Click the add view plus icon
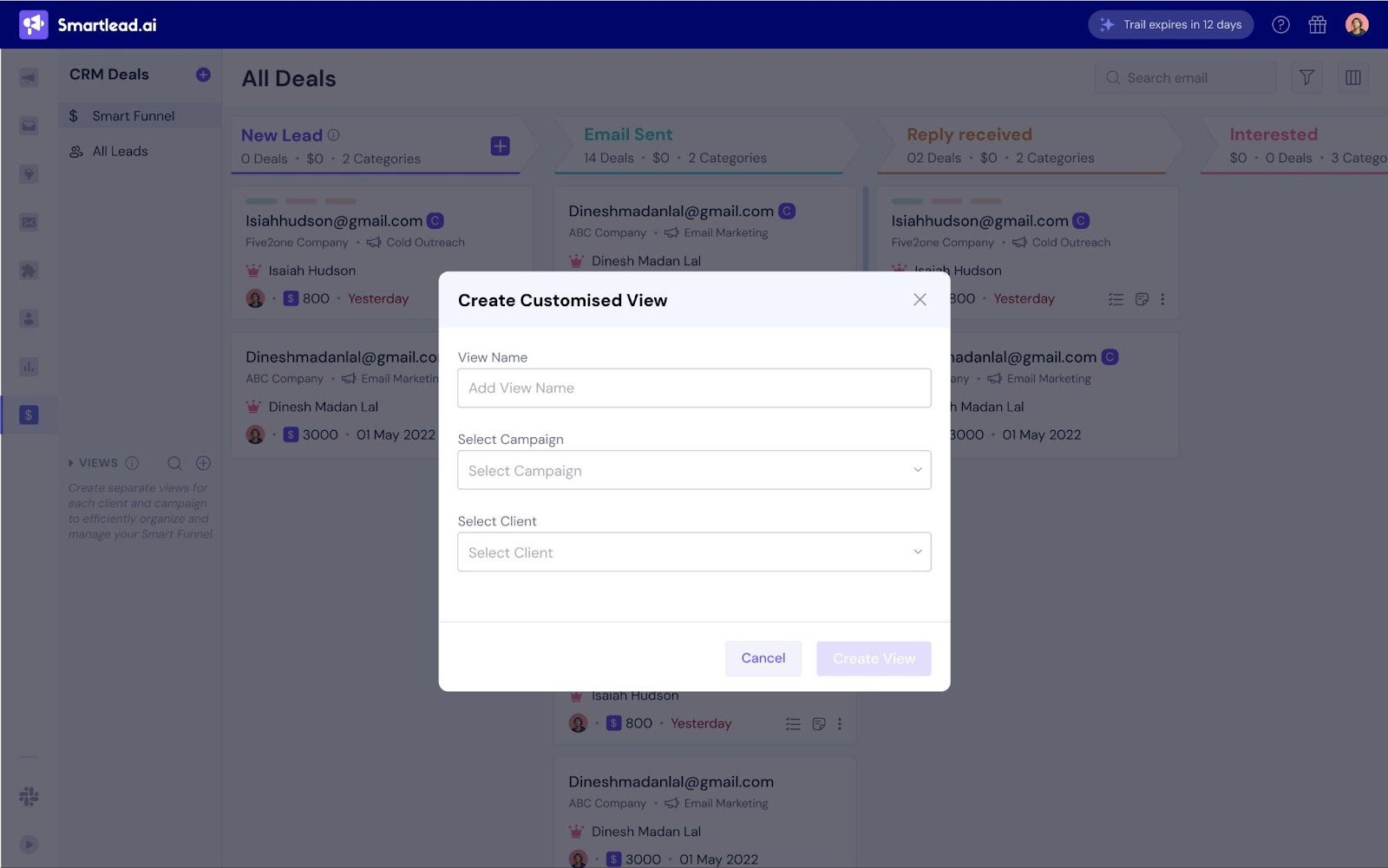The image size is (1388, 868). pos(203,464)
